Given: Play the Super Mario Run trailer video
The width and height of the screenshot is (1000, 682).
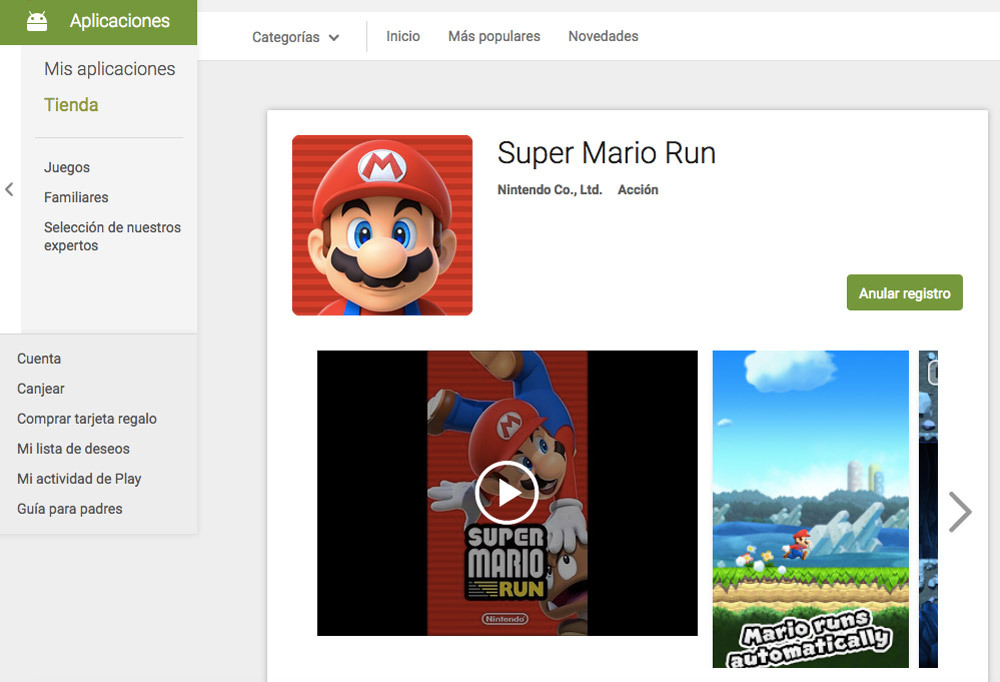Looking at the screenshot, I should [507, 492].
